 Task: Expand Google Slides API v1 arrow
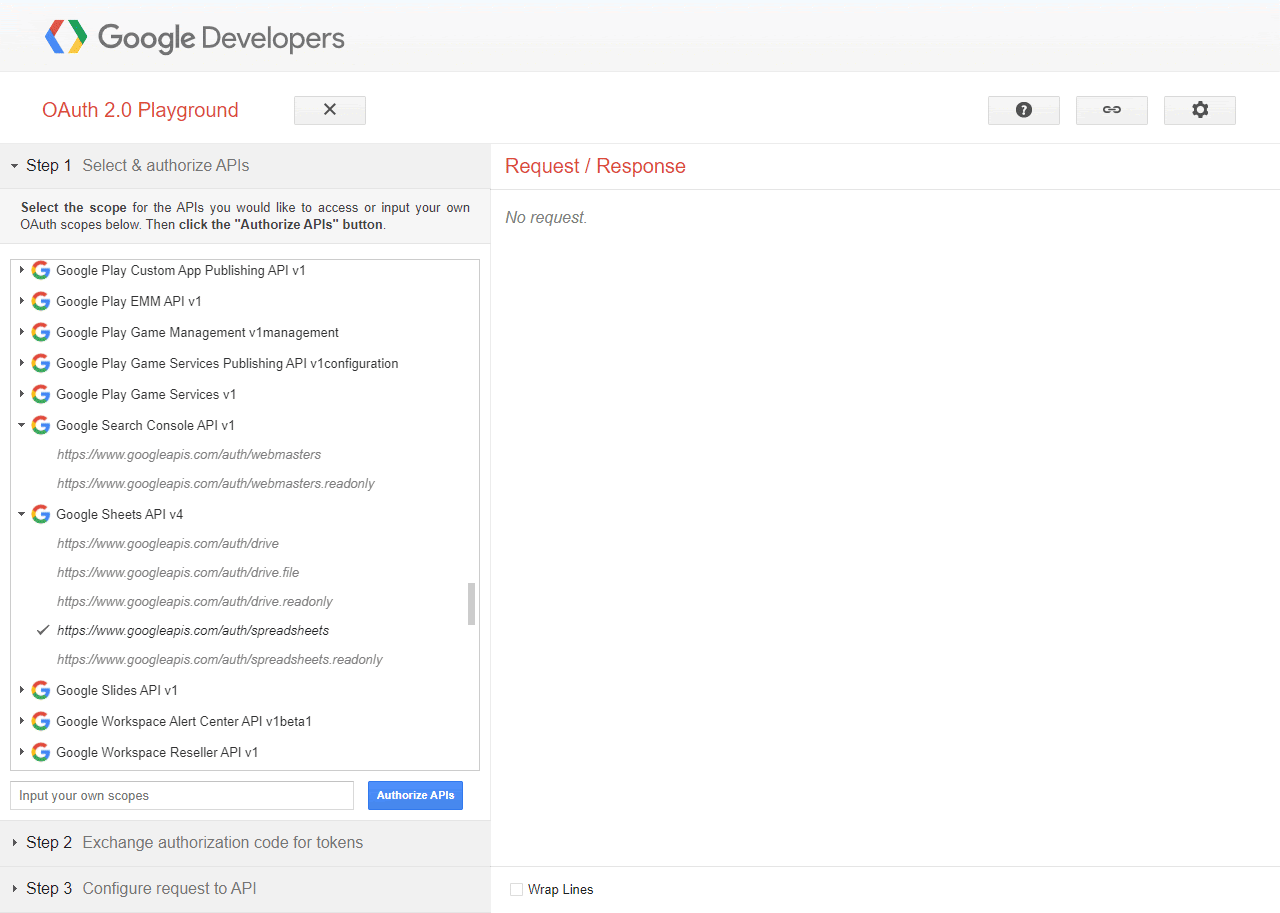(x=21, y=690)
